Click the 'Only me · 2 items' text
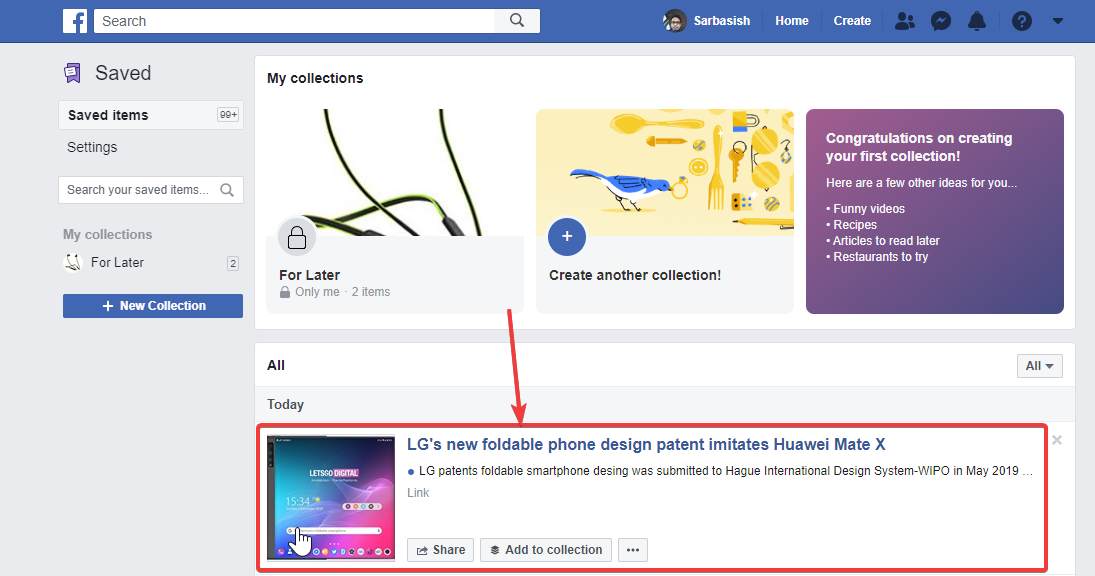This screenshot has width=1095, height=576. click(x=342, y=292)
